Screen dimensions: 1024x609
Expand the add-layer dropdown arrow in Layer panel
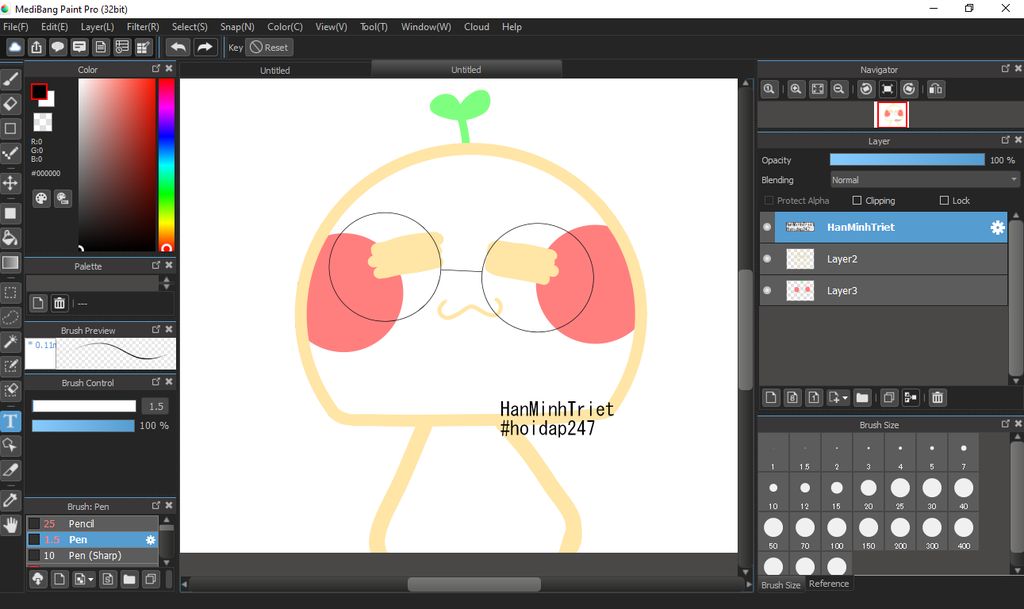pyautogui.click(x=845, y=398)
